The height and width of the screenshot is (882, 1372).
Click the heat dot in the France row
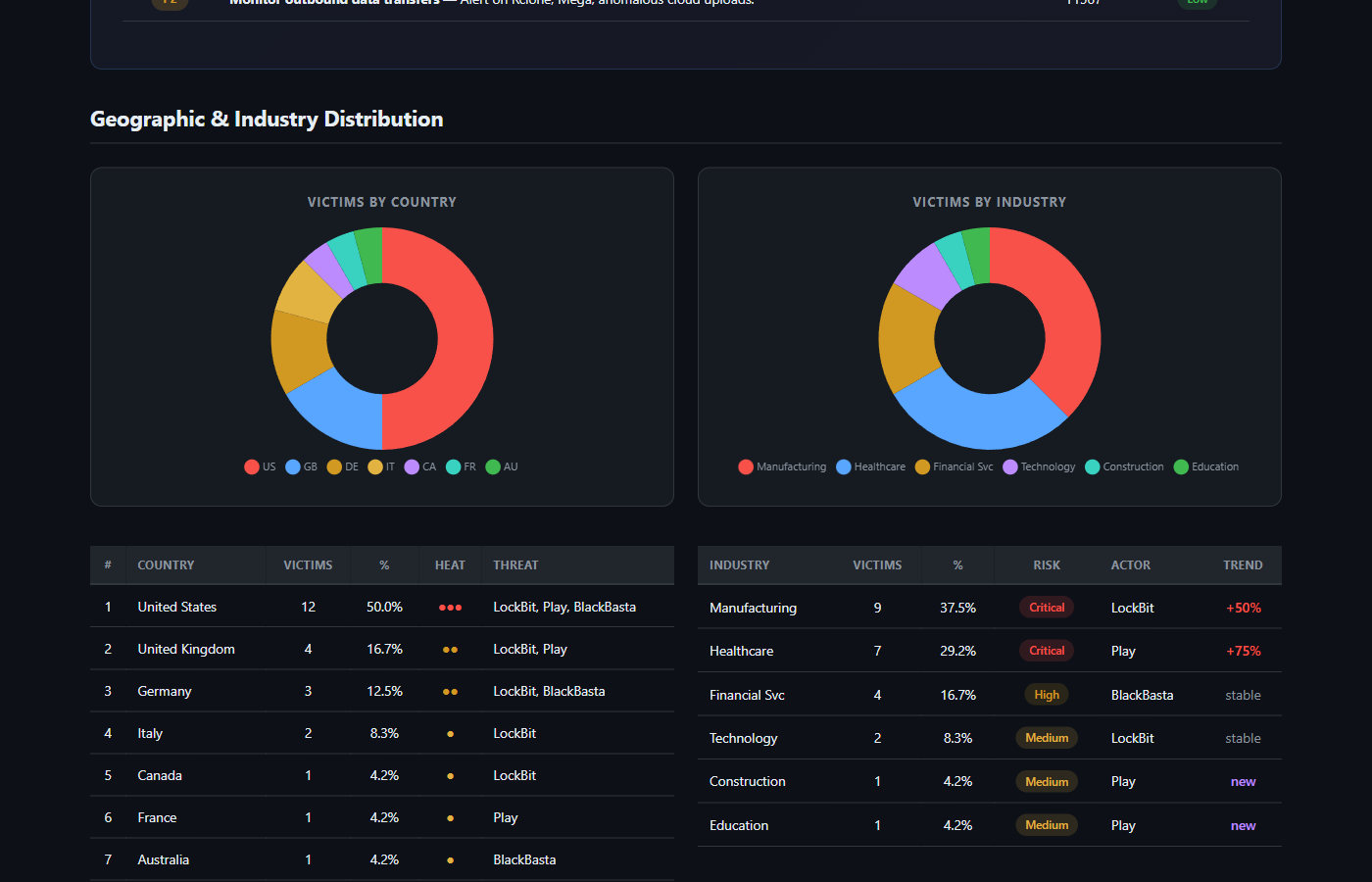tap(450, 818)
